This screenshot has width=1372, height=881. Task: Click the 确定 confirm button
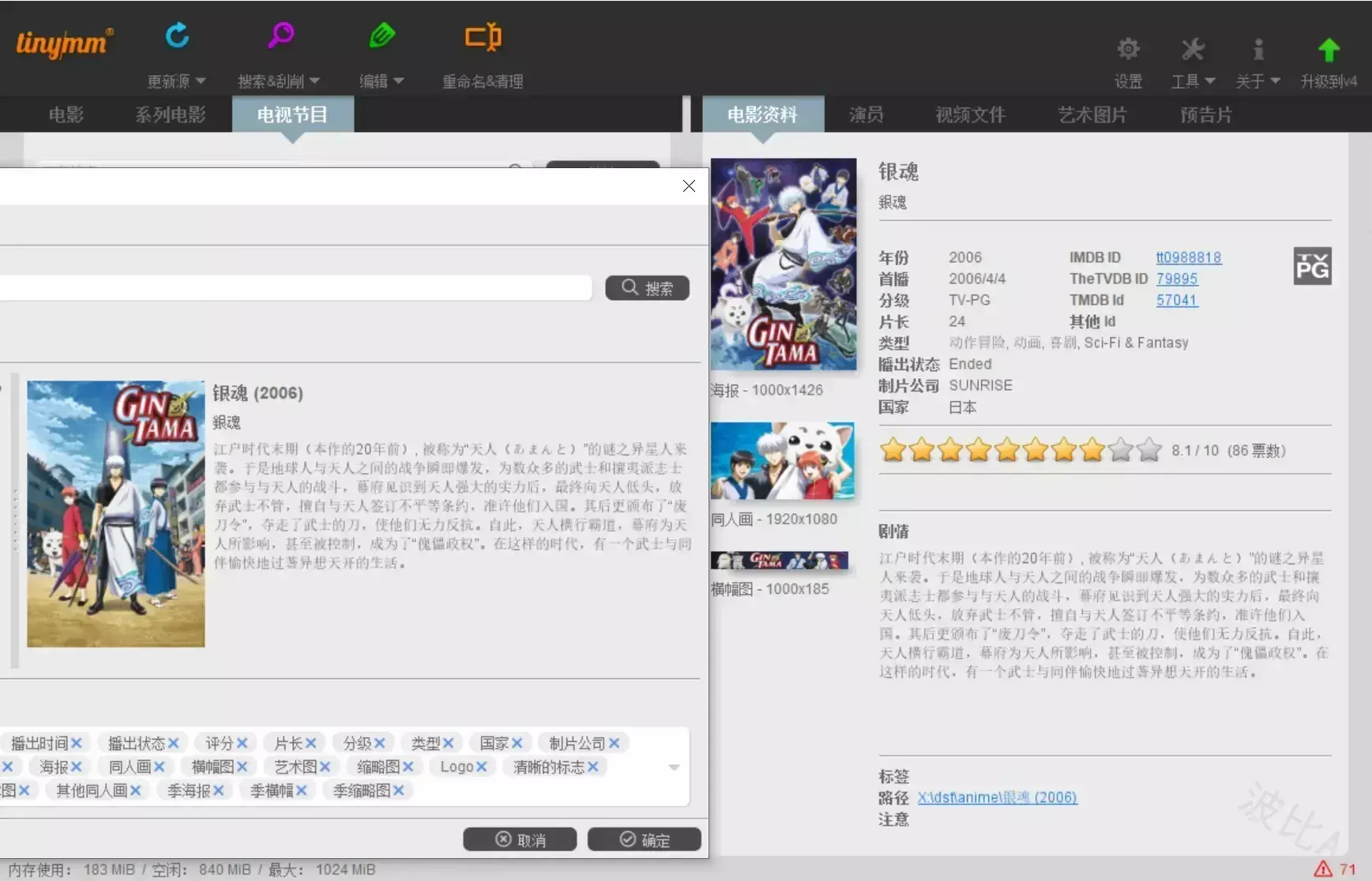pyautogui.click(x=644, y=839)
